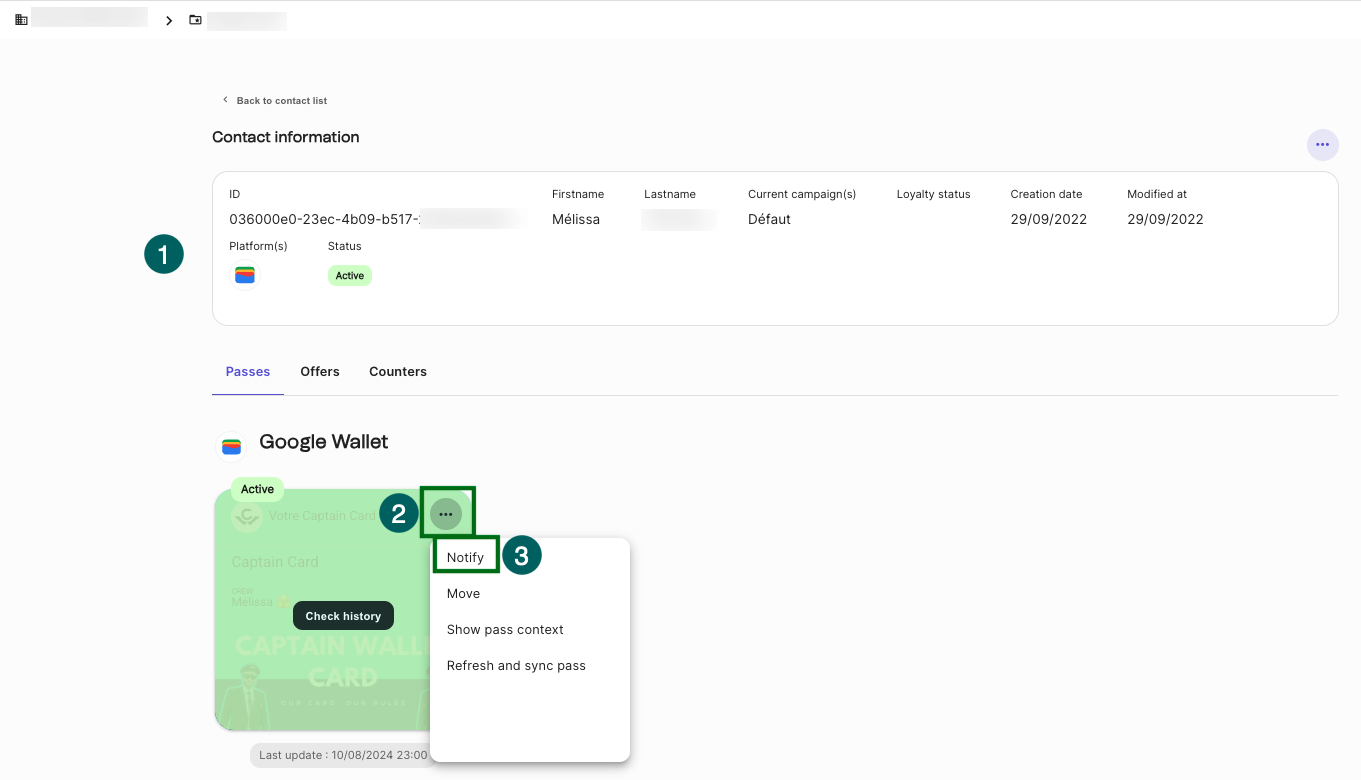Click the folder icon in breadcrumb
The height and width of the screenshot is (780, 1361).
(195, 20)
